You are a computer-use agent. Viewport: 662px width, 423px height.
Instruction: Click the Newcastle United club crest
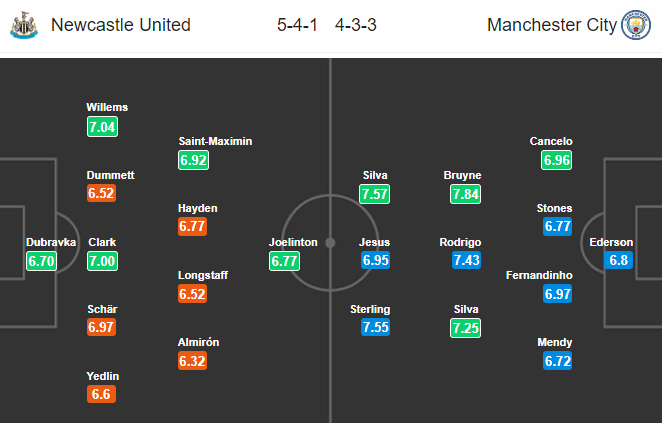click(24, 25)
